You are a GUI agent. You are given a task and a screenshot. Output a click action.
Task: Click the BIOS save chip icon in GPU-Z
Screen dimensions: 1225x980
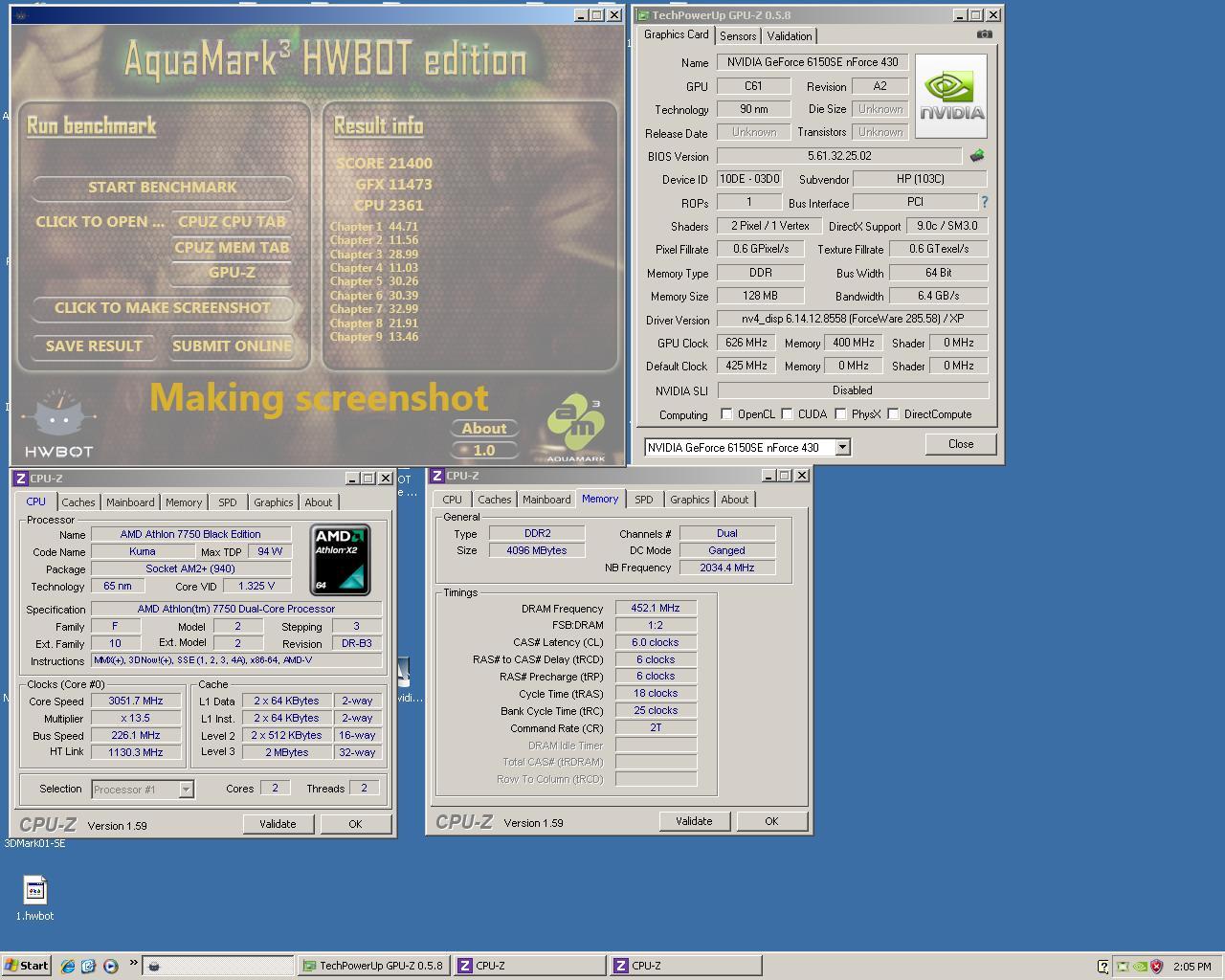[977, 155]
